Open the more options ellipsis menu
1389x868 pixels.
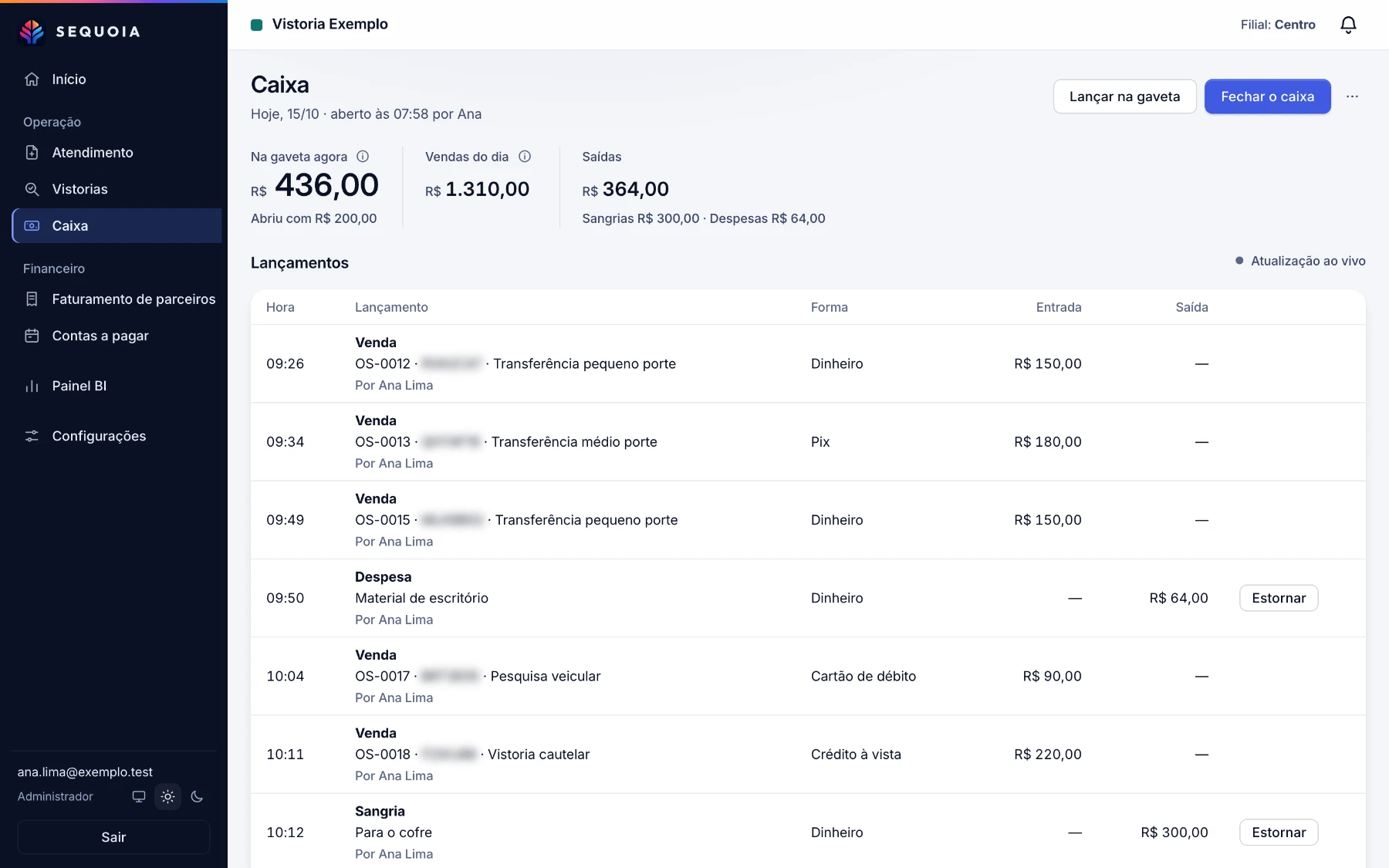click(1352, 96)
